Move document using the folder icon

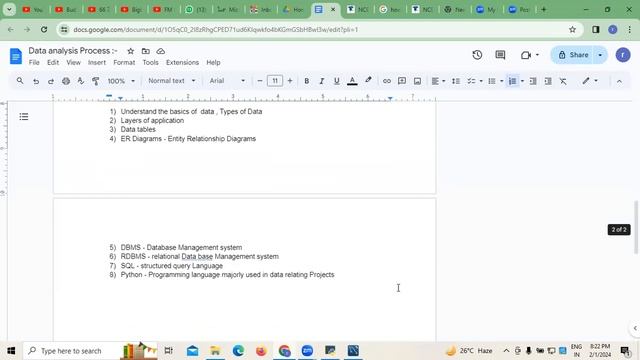pyautogui.click(x=146, y=51)
